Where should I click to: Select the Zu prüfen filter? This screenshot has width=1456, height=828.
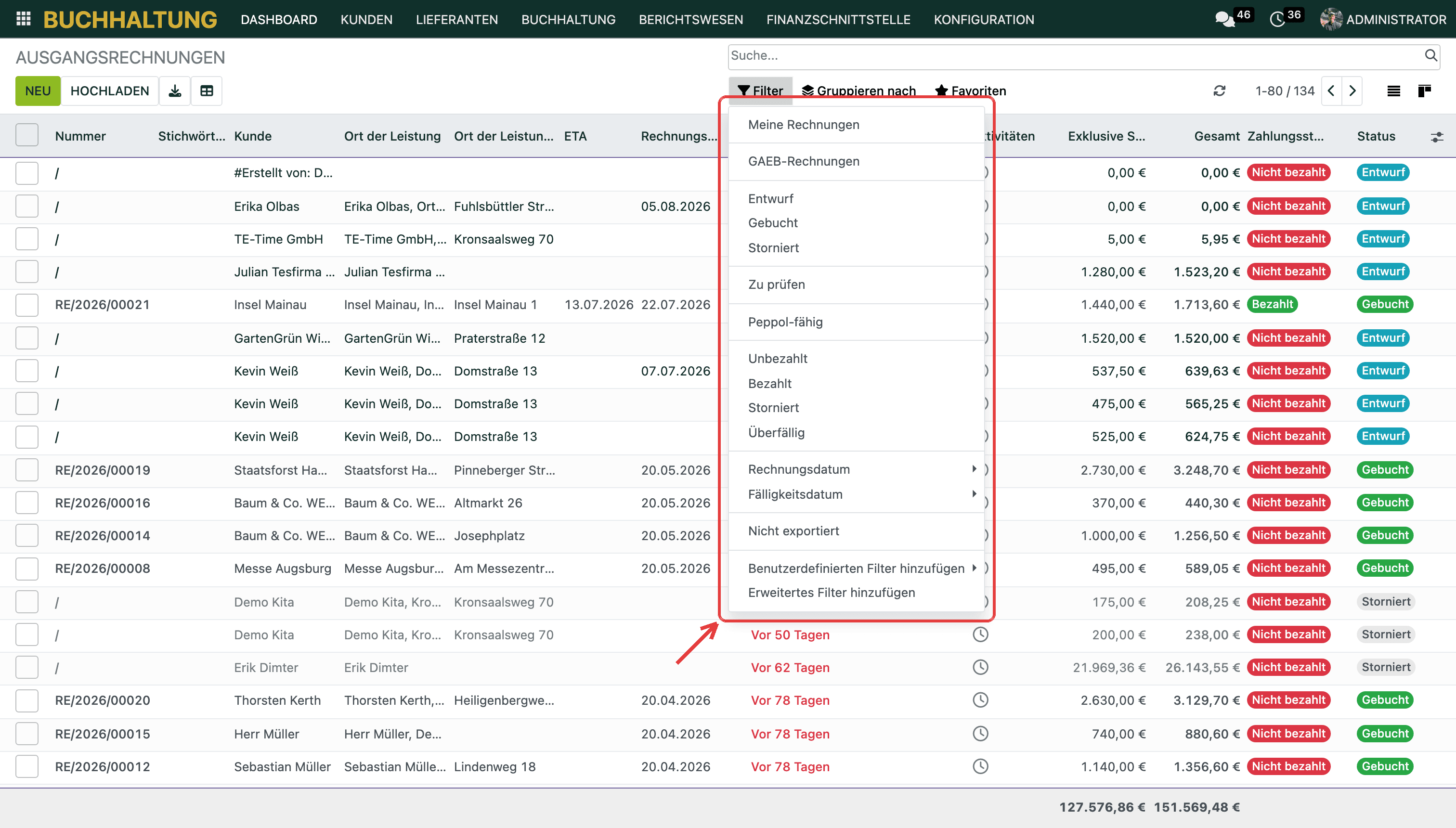[x=856, y=285]
